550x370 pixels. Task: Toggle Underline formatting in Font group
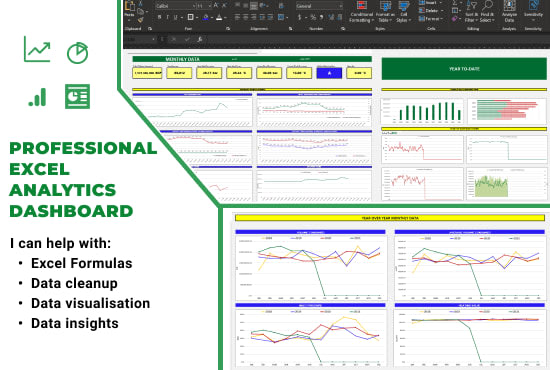pos(175,17)
